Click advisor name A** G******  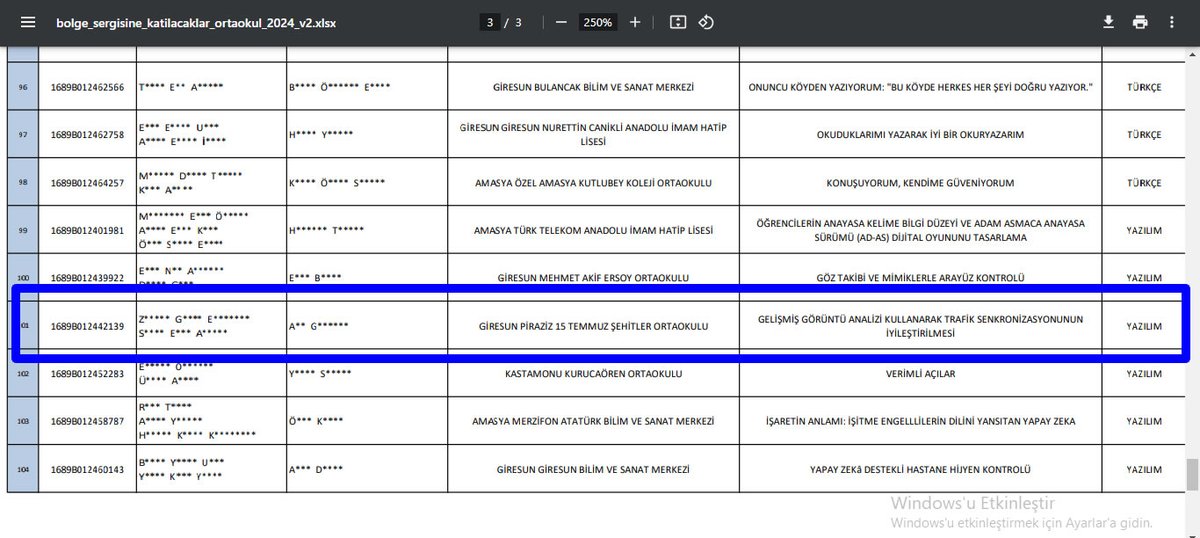click(x=319, y=326)
